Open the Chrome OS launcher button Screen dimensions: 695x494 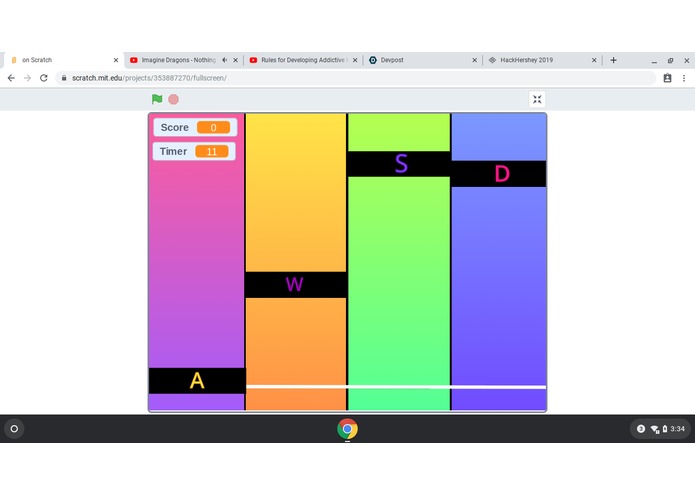[x=14, y=429]
